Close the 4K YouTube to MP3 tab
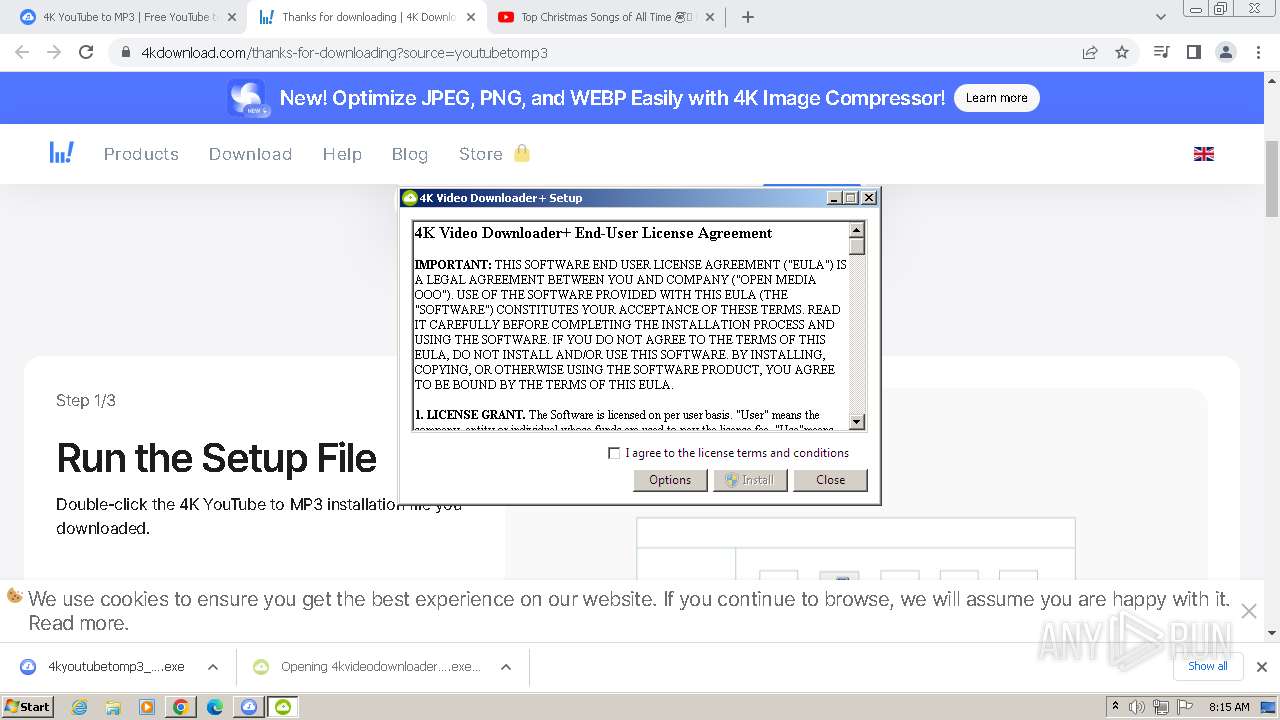Image resolution: width=1280 pixels, height=720 pixels. click(x=231, y=17)
